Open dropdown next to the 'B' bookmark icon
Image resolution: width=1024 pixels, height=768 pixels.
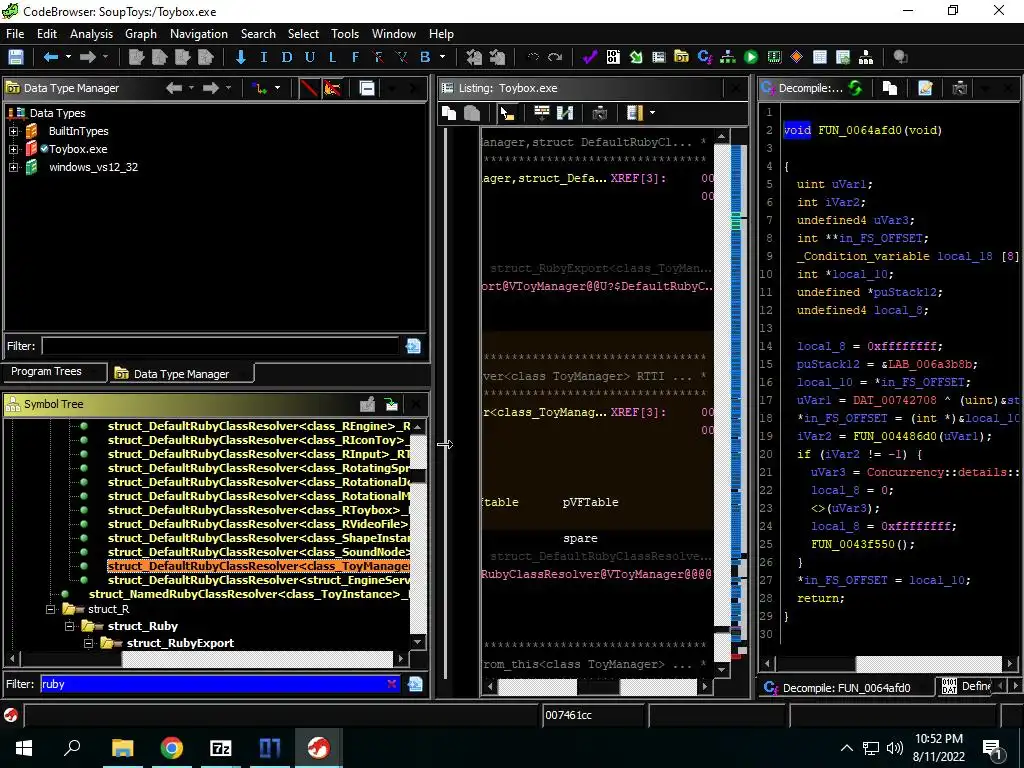(442, 57)
